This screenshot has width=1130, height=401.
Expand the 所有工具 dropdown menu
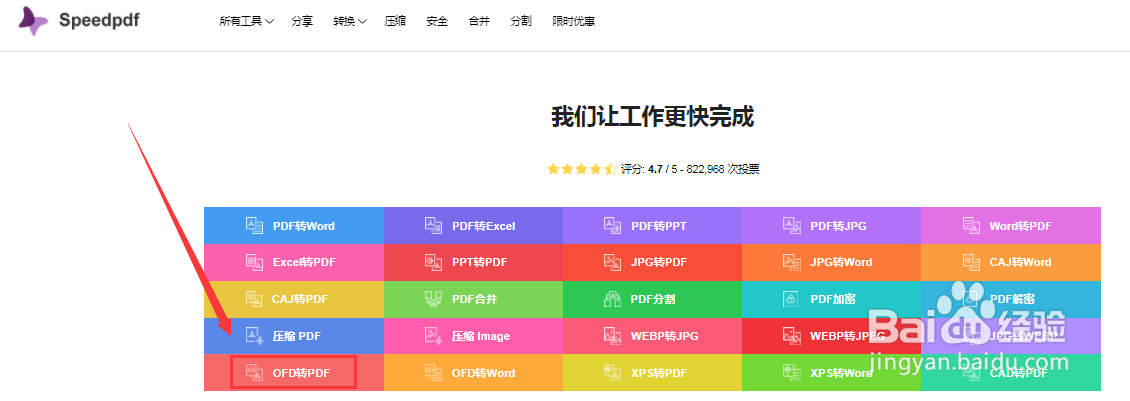246,21
